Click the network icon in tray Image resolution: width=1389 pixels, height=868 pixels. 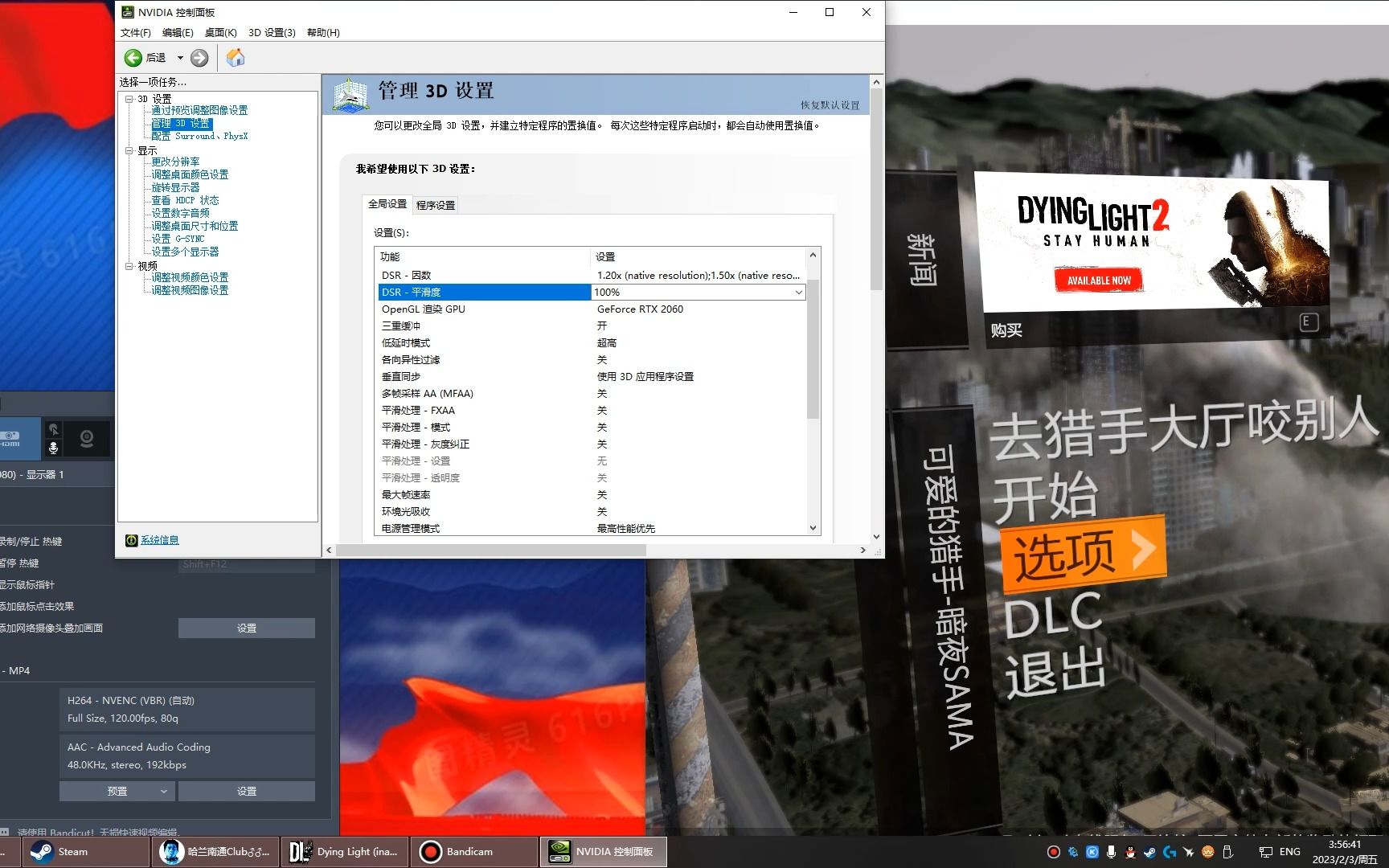pyautogui.click(x=1265, y=852)
